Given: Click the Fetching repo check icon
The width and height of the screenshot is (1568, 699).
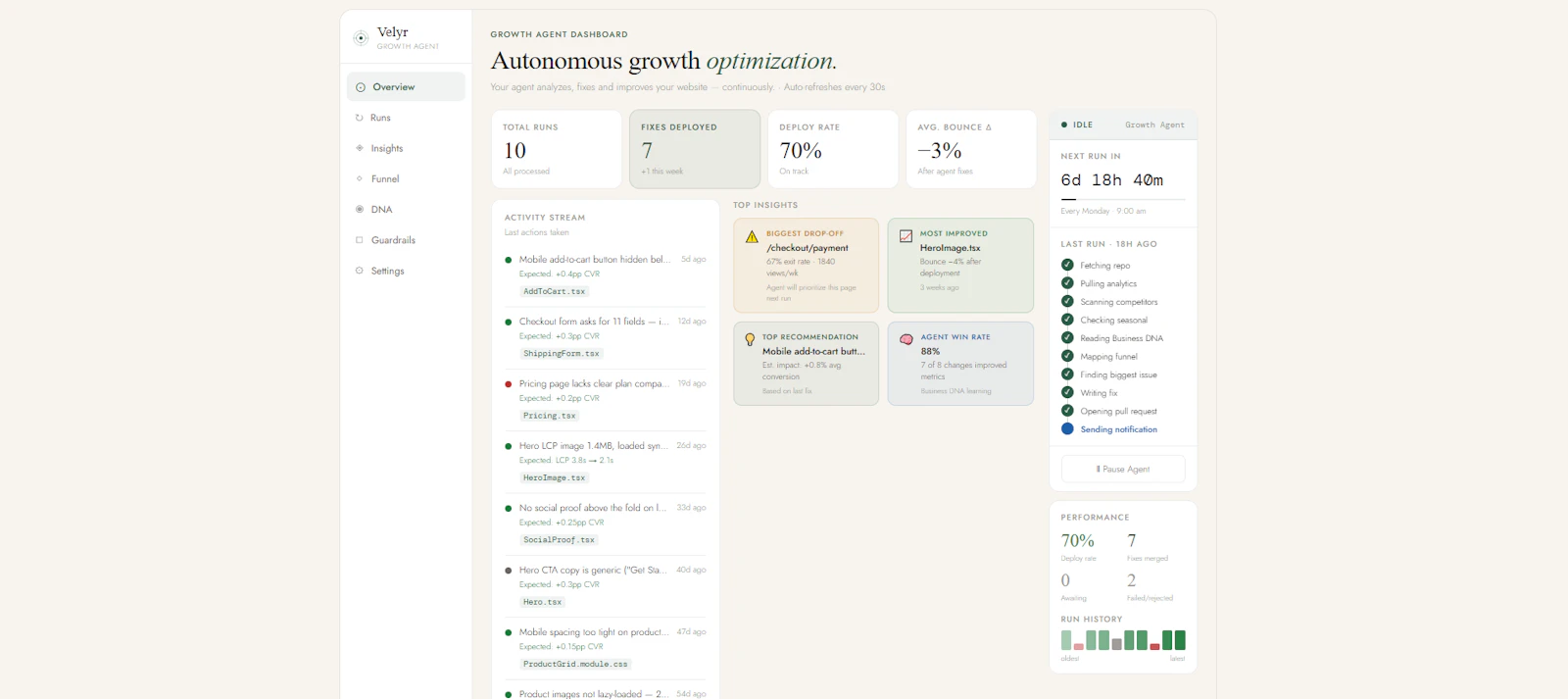Looking at the screenshot, I should (x=1067, y=265).
